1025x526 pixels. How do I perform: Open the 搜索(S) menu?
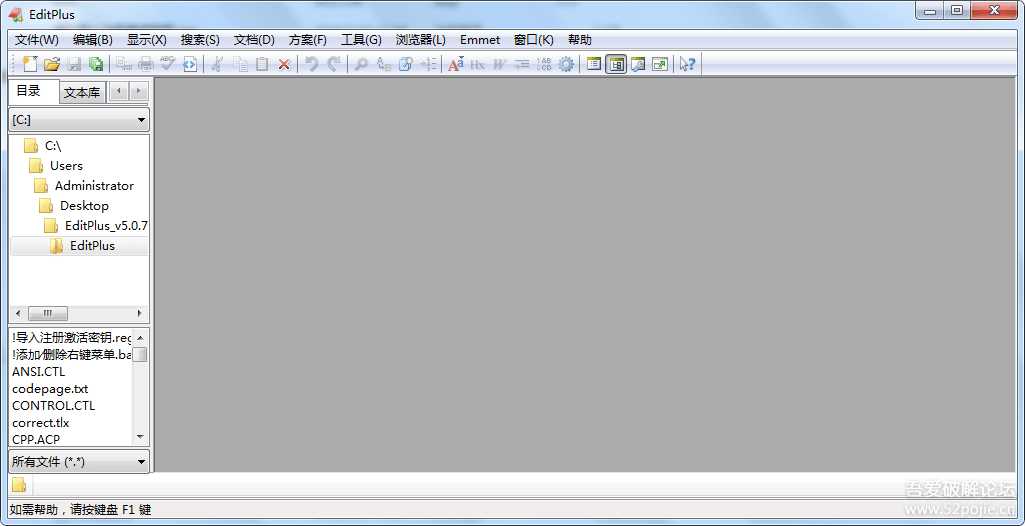tap(200, 40)
